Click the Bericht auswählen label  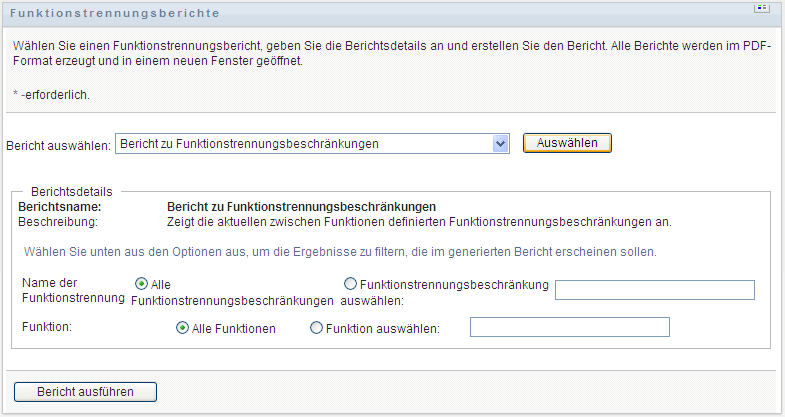pos(58,144)
